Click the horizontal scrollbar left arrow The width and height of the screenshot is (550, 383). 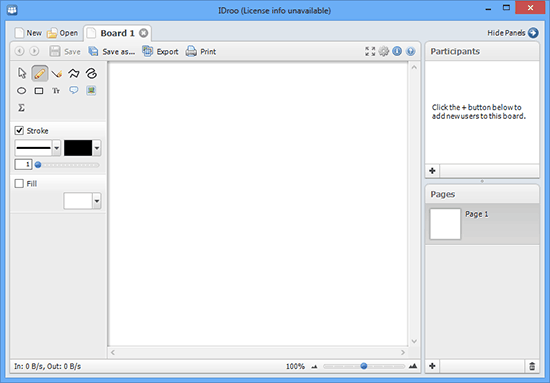tap(113, 352)
